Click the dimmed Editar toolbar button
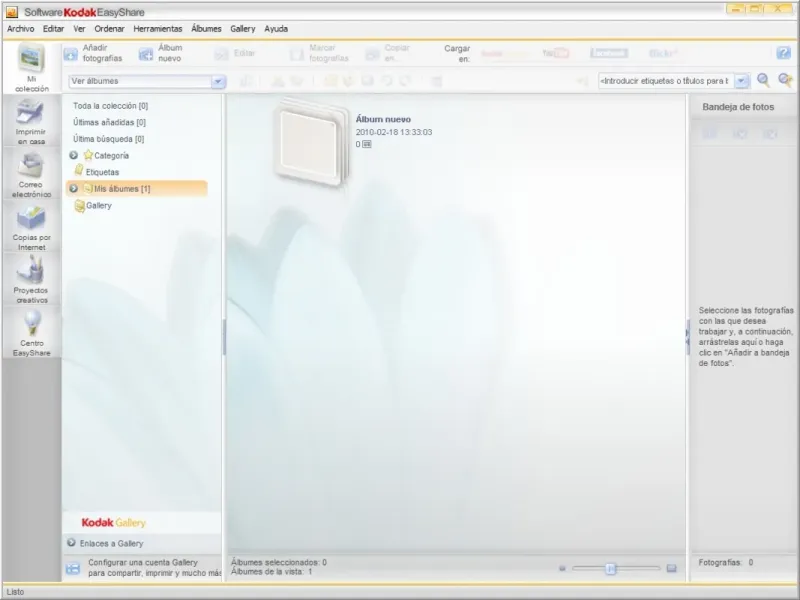Image resolution: width=800 pixels, height=600 pixels. [x=234, y=53]
